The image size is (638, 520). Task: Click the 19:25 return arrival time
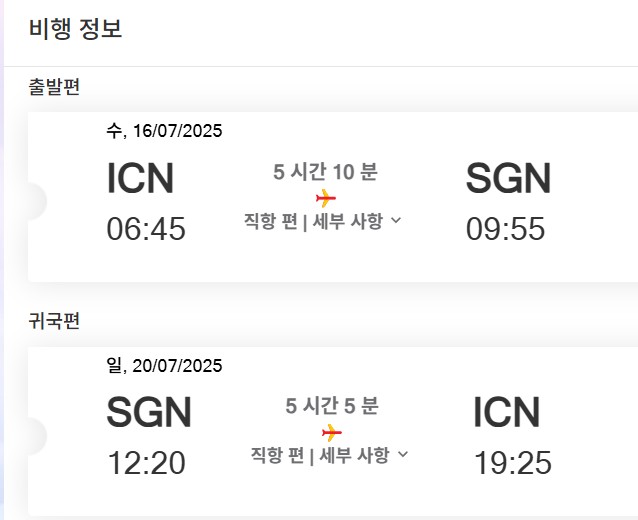pos(512,463)
